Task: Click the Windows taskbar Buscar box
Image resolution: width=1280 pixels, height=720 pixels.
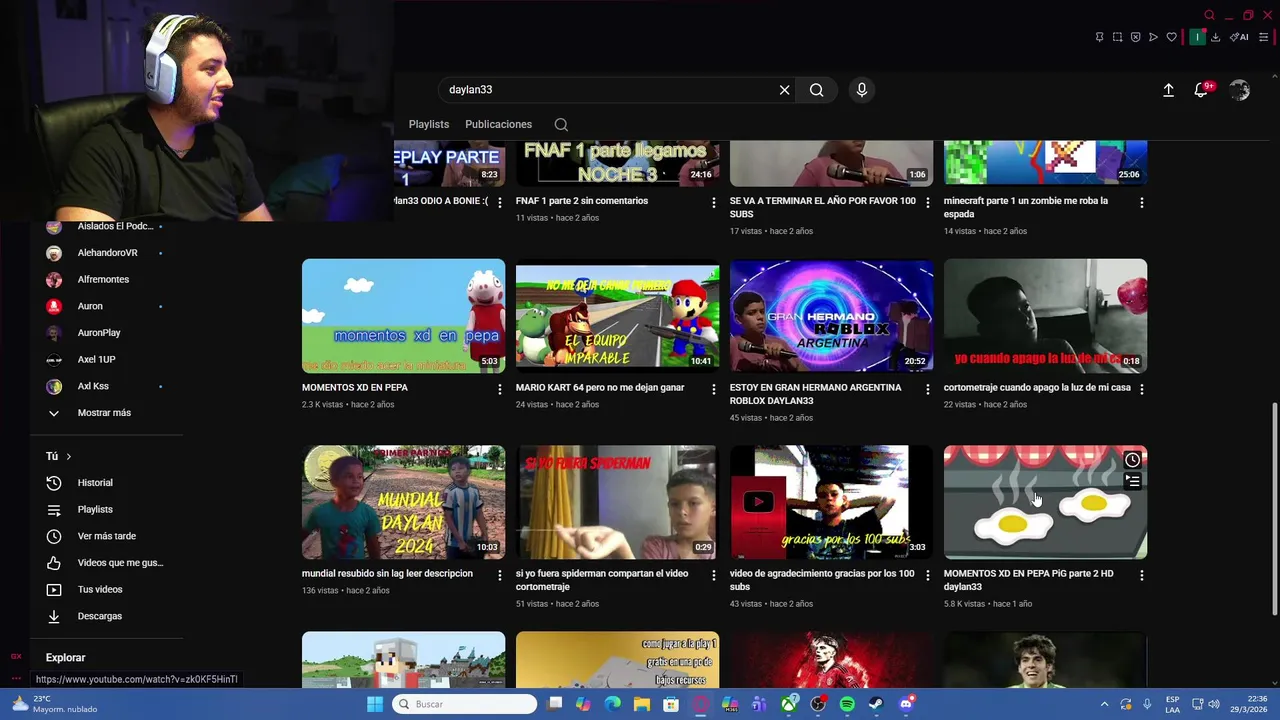Action: tap(465, 704)
